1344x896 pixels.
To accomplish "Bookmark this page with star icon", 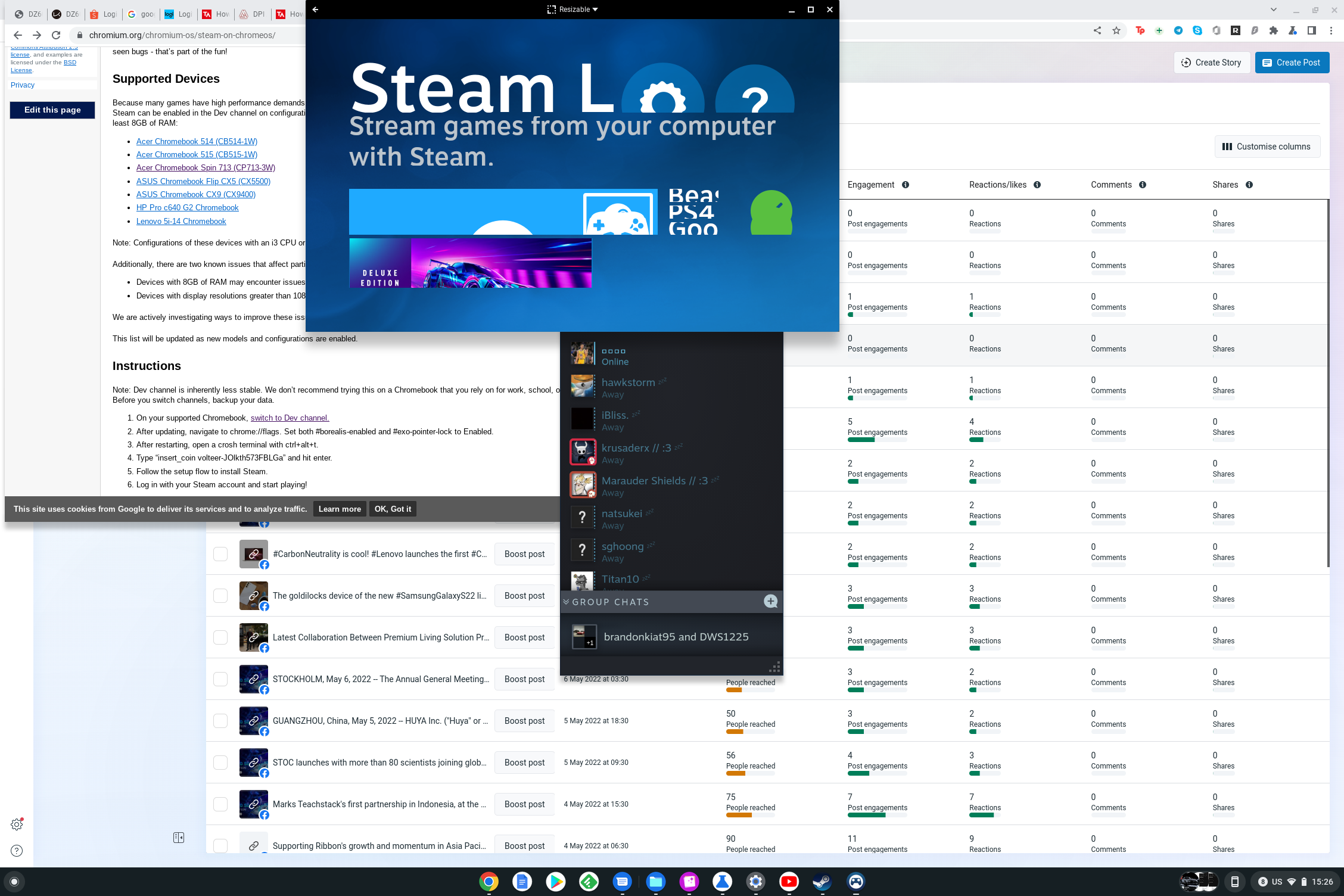I will pos(1116,30).
